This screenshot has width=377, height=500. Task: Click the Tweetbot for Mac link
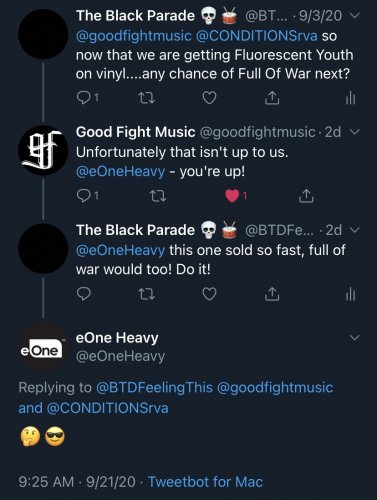click(x=205, y=482)
